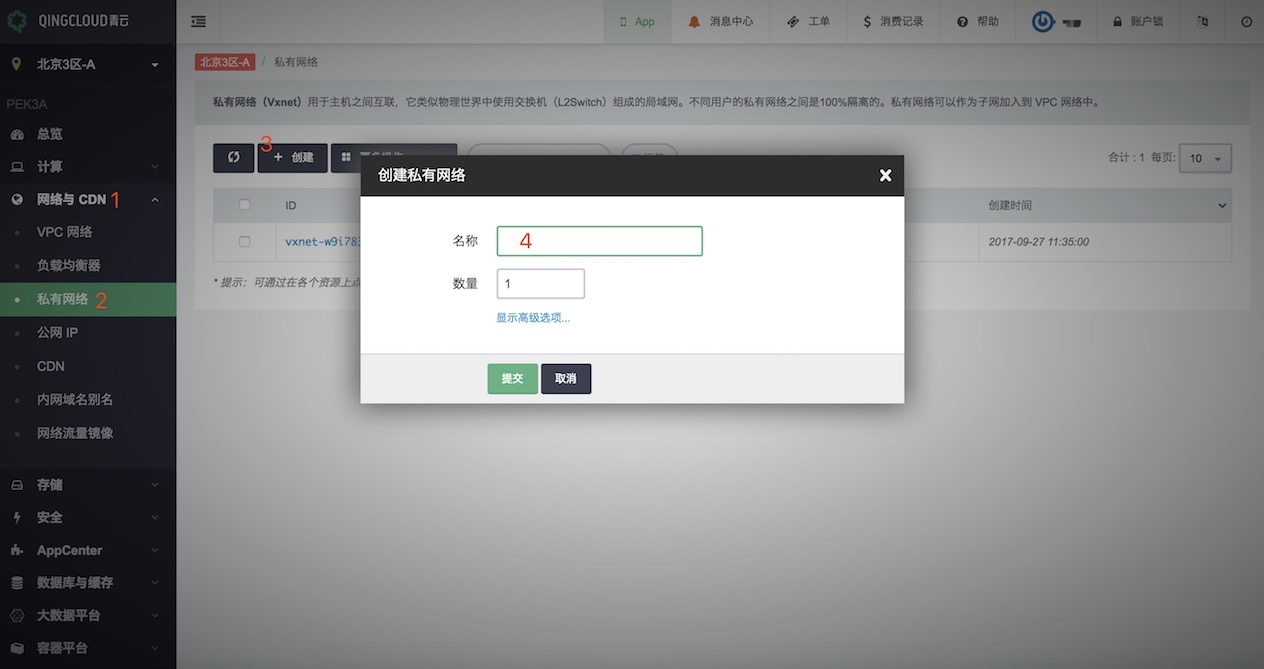Viewport: 1264px width, 669px height.
Task: Click the 提交 submit button
Action: pos(512,379)
